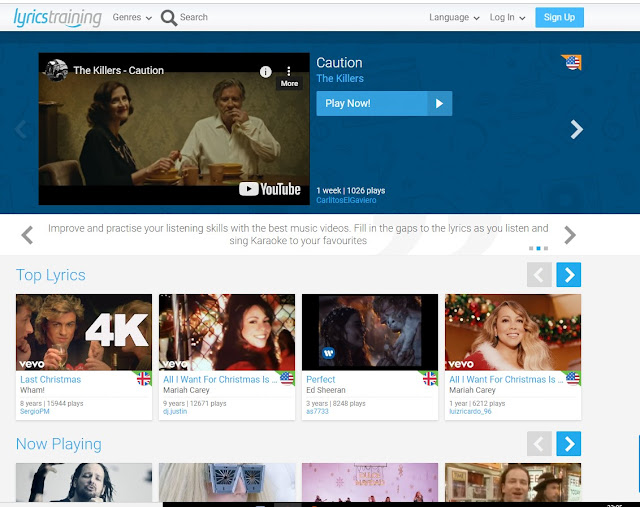Open fourth Now Playing thumbnail with men
Image resolution: width=640 pixels, height=507 pixels.
pyautogui.click(x=513, y=483)
